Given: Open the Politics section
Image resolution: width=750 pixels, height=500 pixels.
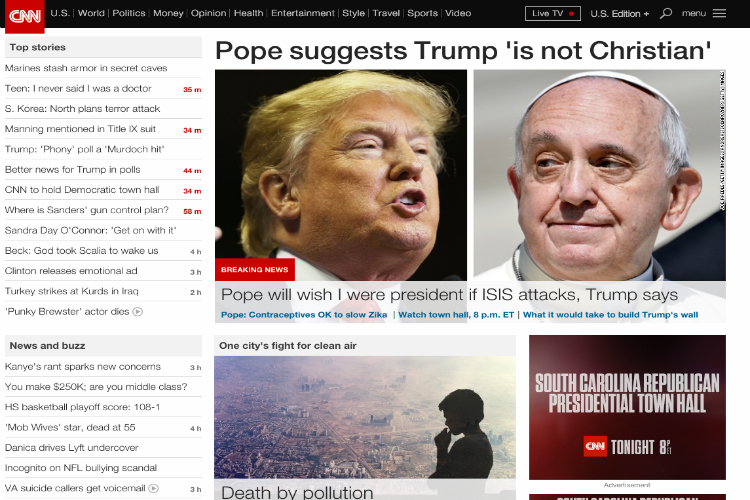Looking at the screenshot, I should tap(129, 13).
